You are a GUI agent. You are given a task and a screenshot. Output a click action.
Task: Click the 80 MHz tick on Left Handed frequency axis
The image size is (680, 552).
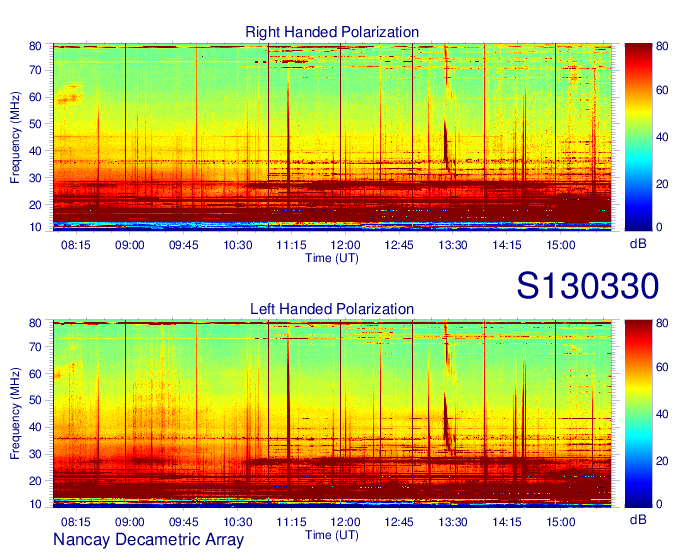pyautogui.click(x=35, y=323)
